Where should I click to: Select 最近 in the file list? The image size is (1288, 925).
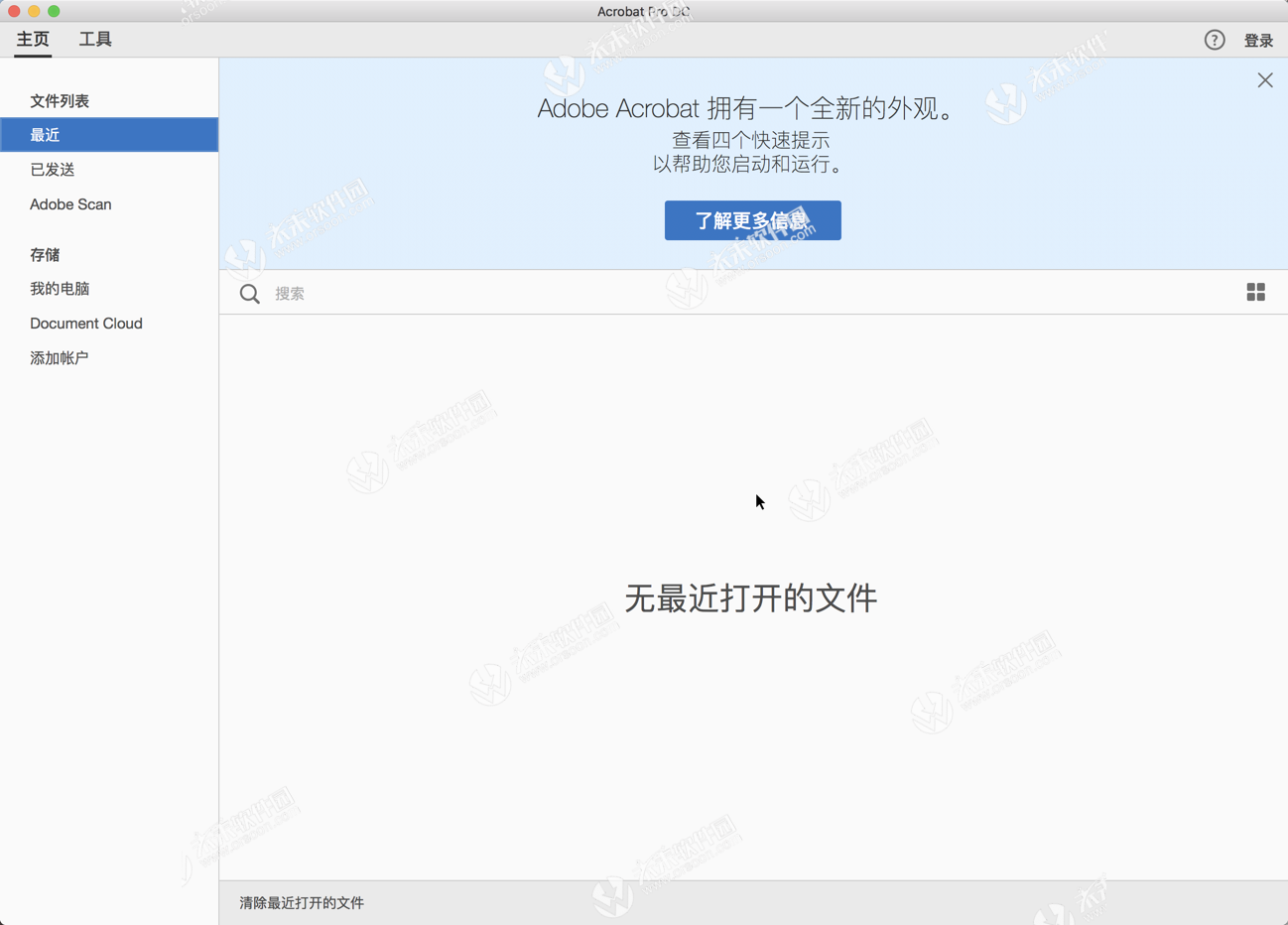coord(109,135)
